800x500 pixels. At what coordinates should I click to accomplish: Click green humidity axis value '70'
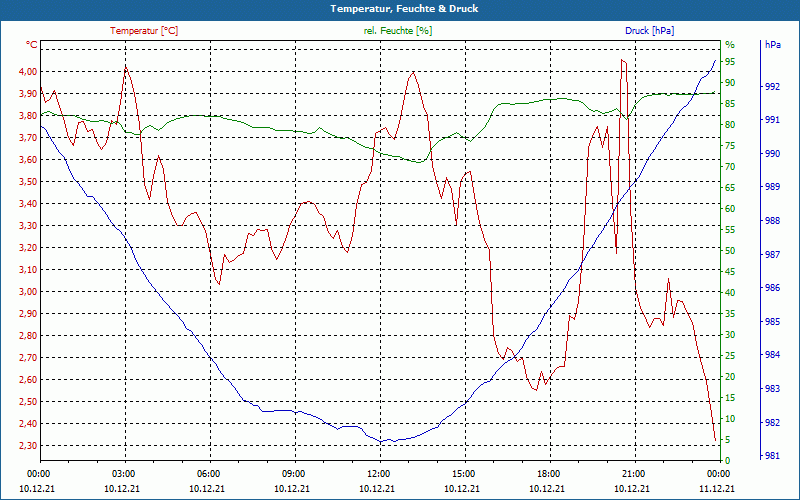(730, 167)
